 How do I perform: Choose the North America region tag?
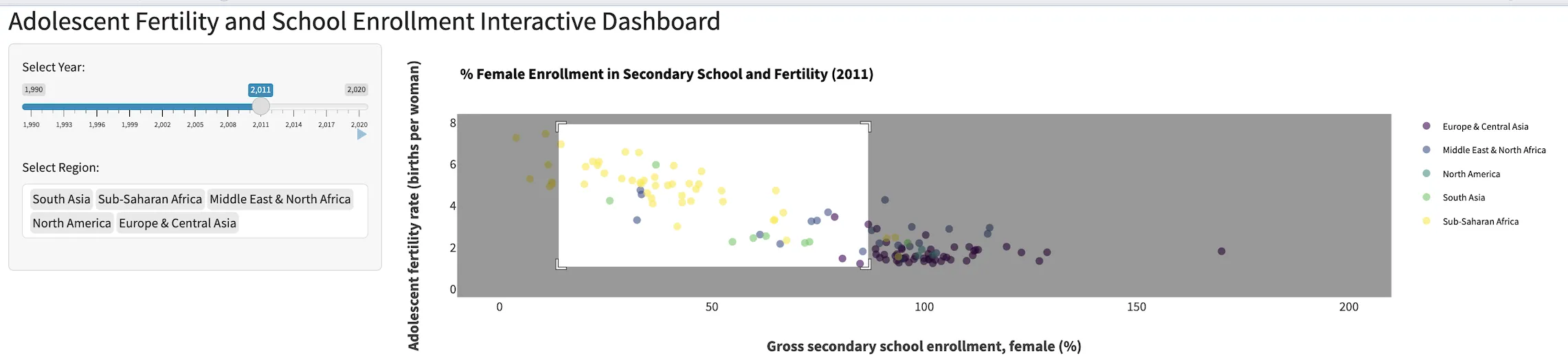(71, 223)
